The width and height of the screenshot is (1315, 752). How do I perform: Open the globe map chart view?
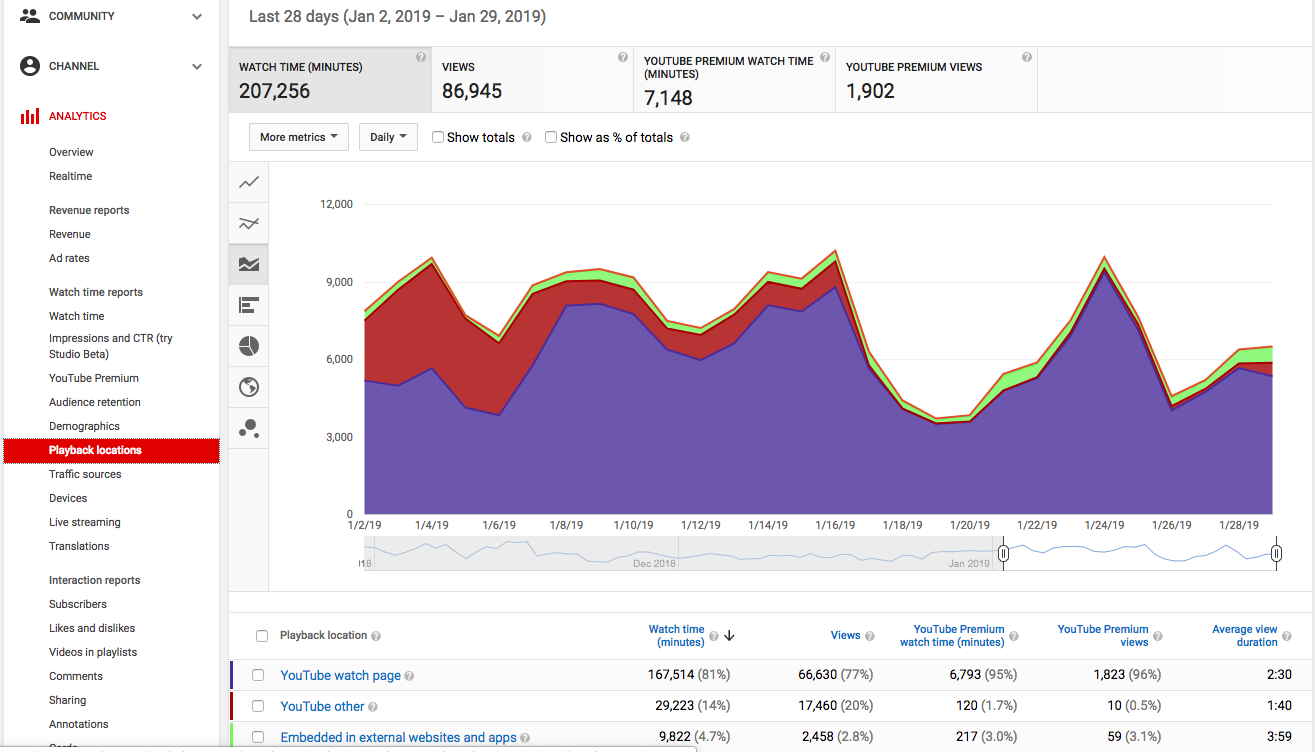[249, 387]
